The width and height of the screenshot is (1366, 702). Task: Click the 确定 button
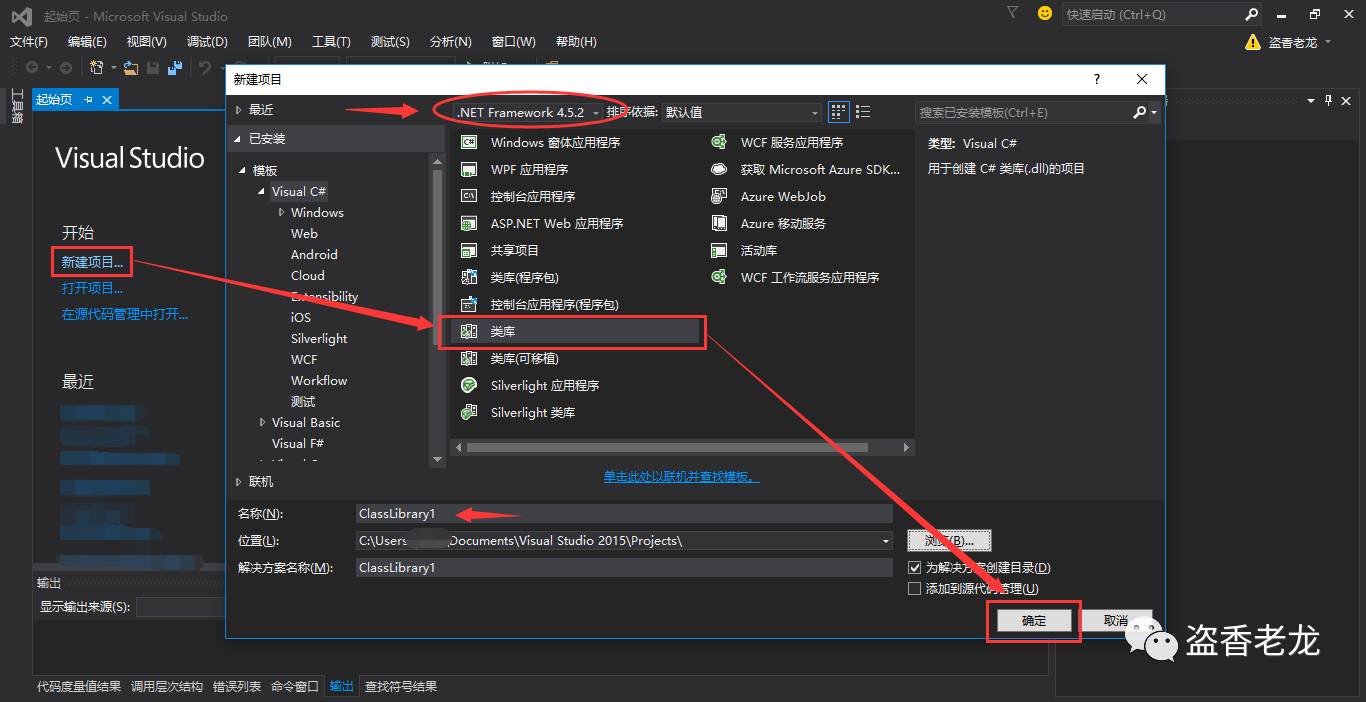pyautogui.click(x=1034, y=621)
